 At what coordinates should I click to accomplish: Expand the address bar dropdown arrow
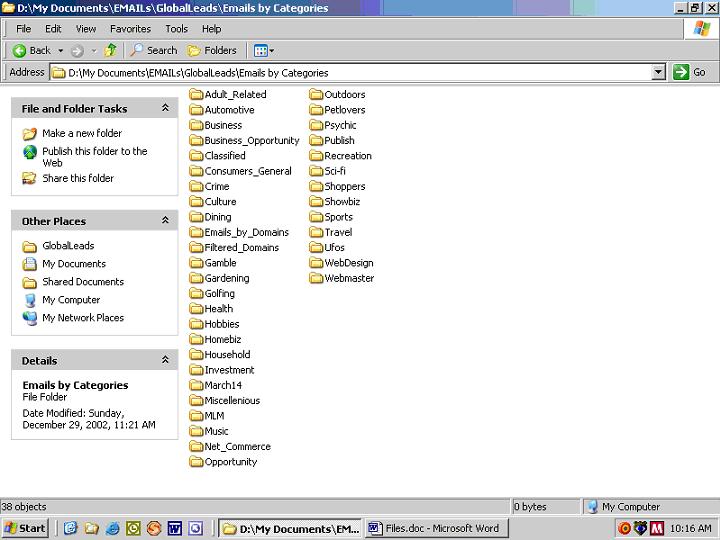click(658, 72)
